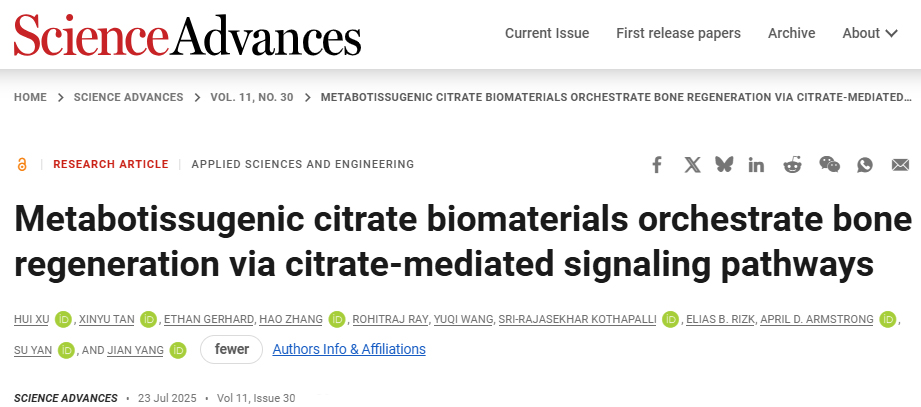Image resolution: width=921 pixels, height=407 pixels.
Task: Open Authors Info & Affiliations
Action: point(349,350)
